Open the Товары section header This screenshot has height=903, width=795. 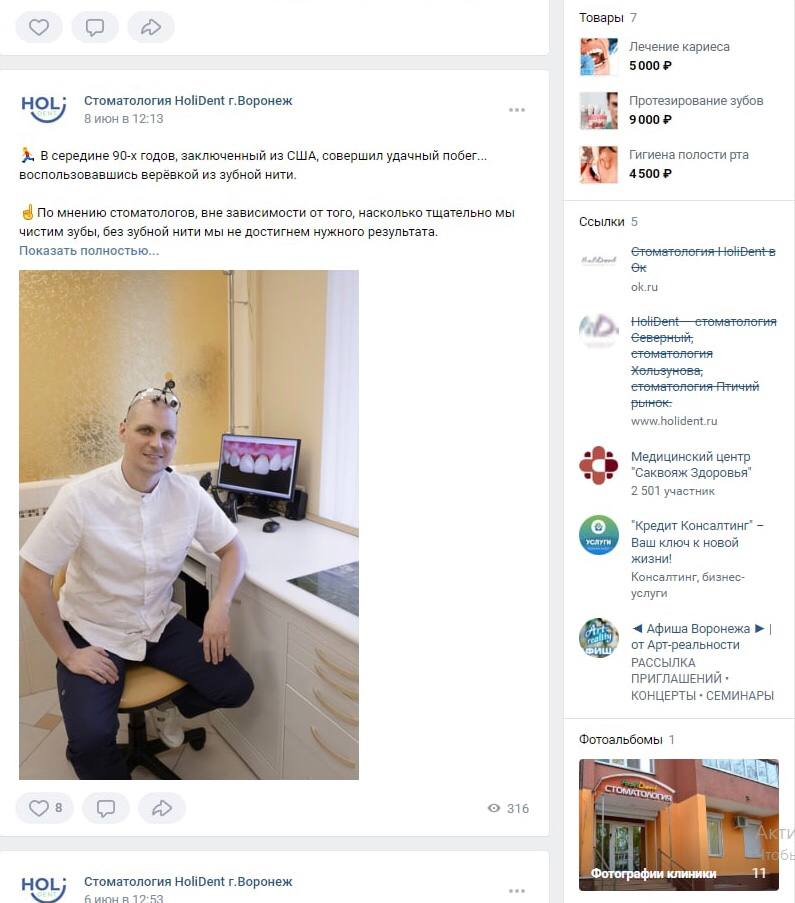click(601, 18)
